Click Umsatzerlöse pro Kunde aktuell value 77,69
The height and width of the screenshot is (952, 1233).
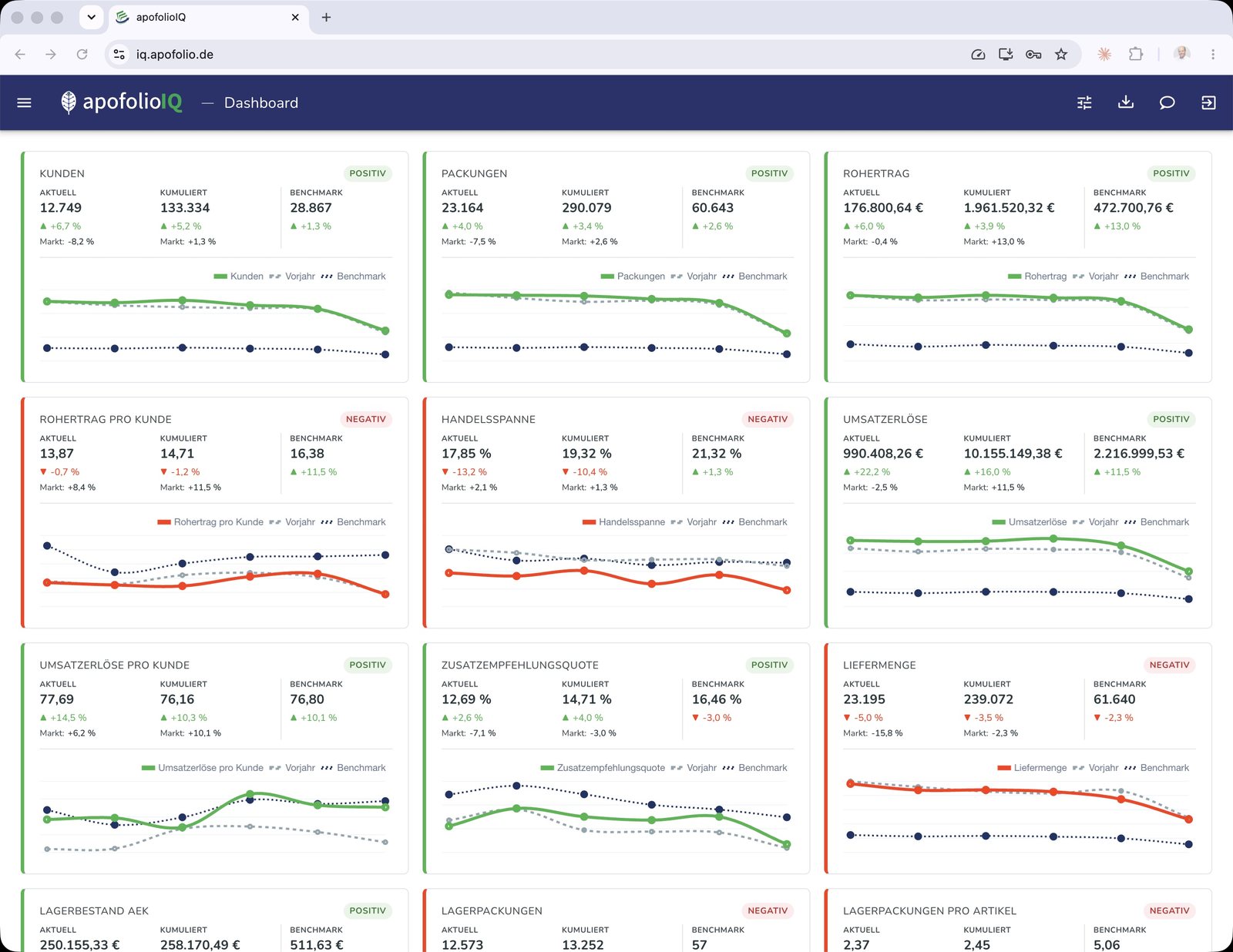pyautogui.click(x=57, y=699)
